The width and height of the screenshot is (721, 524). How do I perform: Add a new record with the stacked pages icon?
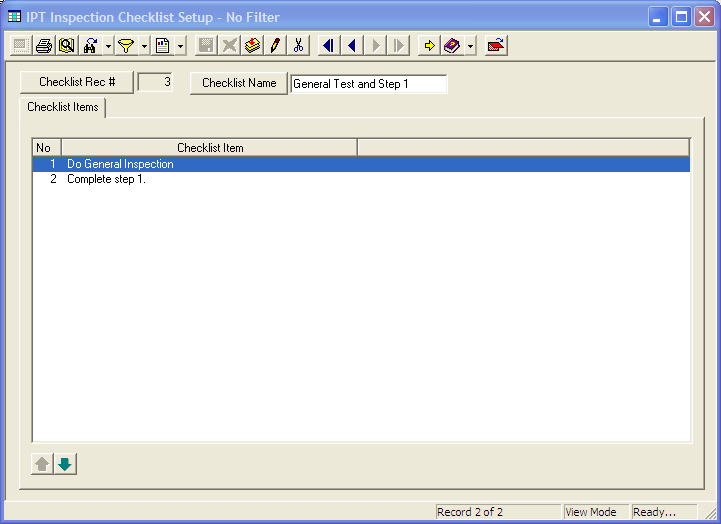252,46
